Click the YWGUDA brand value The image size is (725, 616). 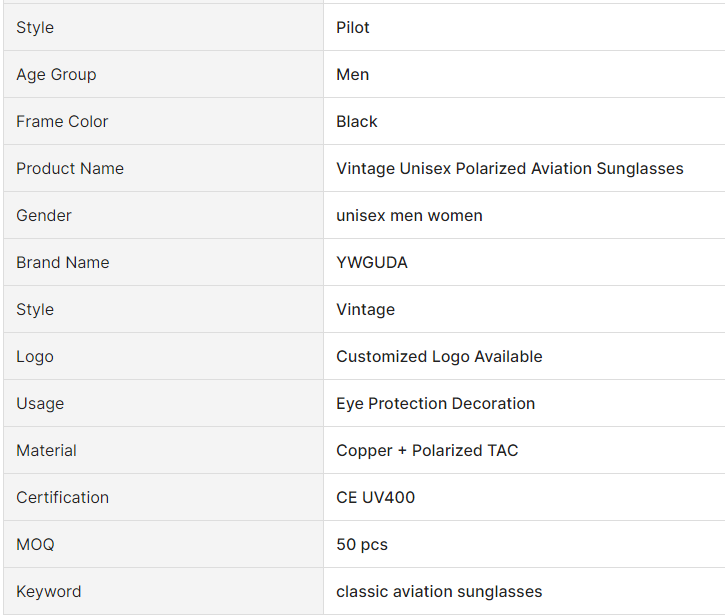pyautogui.click(x=372, y=263)
